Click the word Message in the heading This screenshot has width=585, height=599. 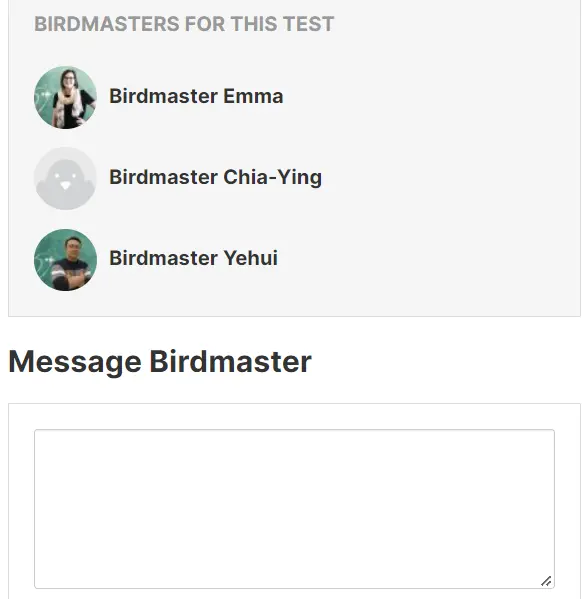coord(75,362)
